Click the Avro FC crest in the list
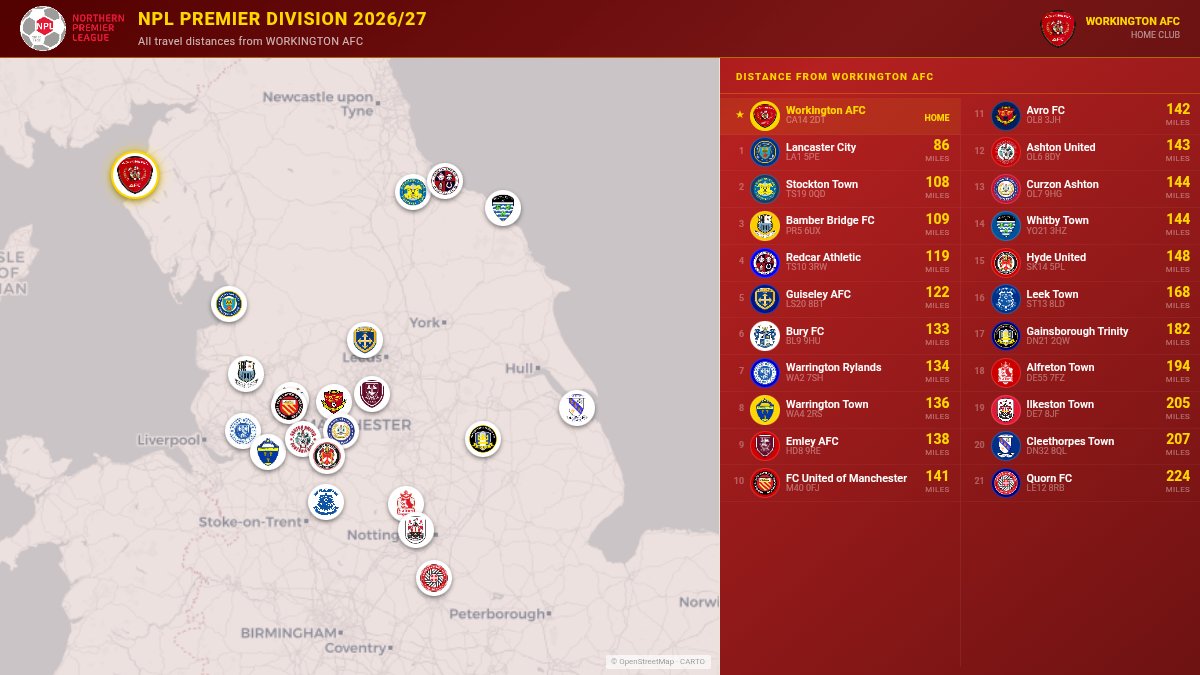Screen dimensions: 1200x675 pos(1006,116)
